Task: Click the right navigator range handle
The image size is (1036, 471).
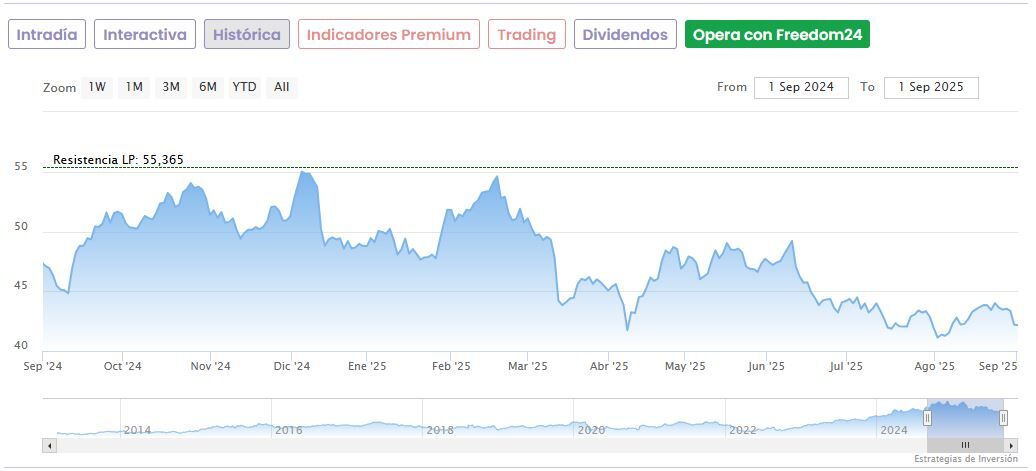Action: [x=1003, y=418]
